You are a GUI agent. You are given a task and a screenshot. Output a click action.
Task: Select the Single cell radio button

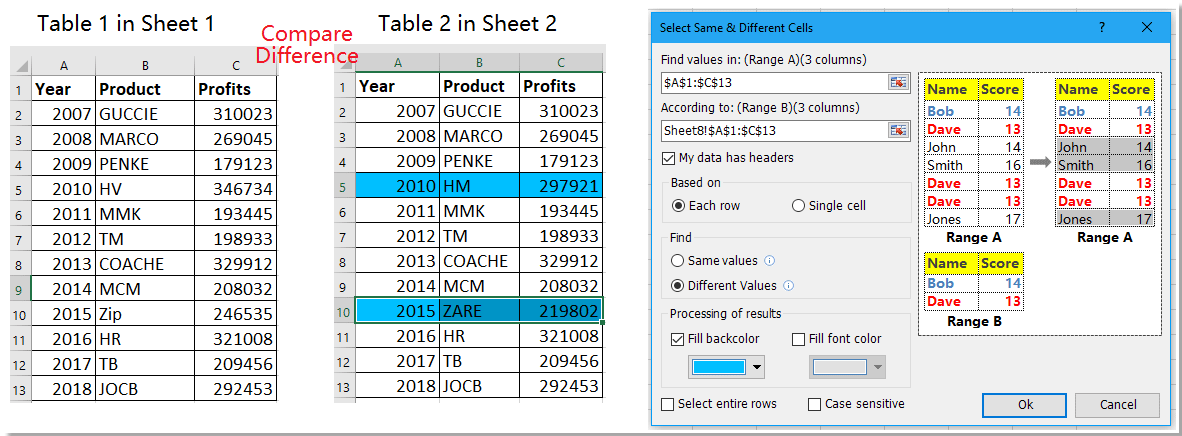(x=798, y=206)
